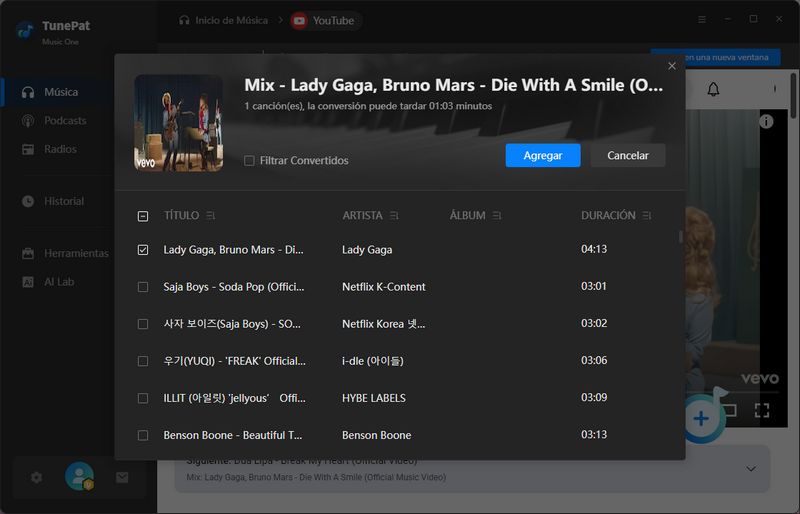The width and height of the screenshot is (800, 514).
Task: Expand the Siguiente queue chevron
Action: [751, 469]
